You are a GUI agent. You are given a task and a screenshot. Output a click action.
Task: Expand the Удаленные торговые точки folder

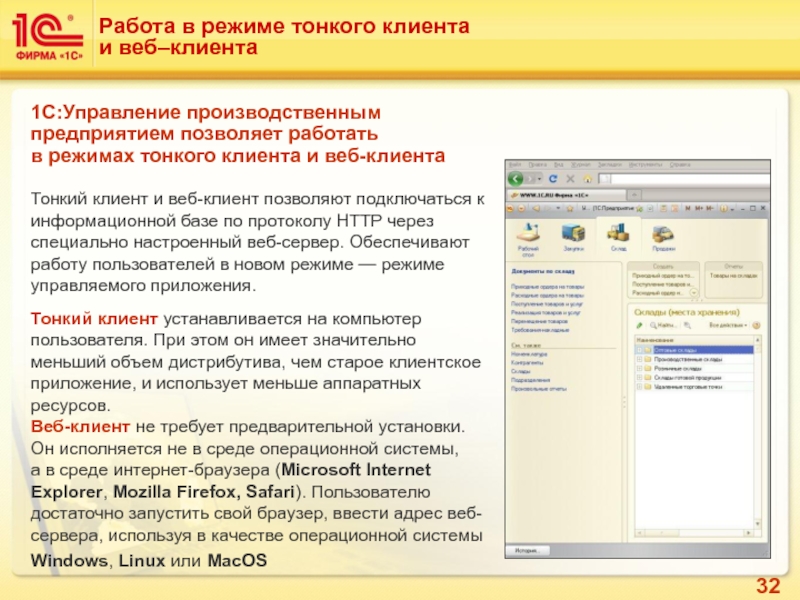(639, 387)
